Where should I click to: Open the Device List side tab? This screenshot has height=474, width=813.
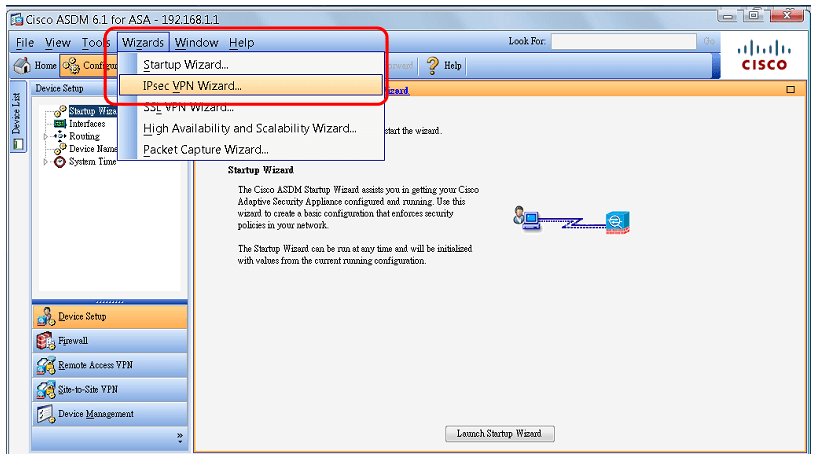point(18,117)
